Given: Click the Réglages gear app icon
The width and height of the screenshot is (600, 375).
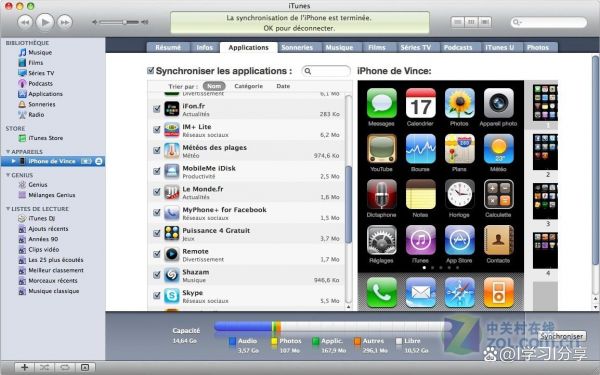Looking at the screenshot, I should pyautogui.click(x=382, y=240).
